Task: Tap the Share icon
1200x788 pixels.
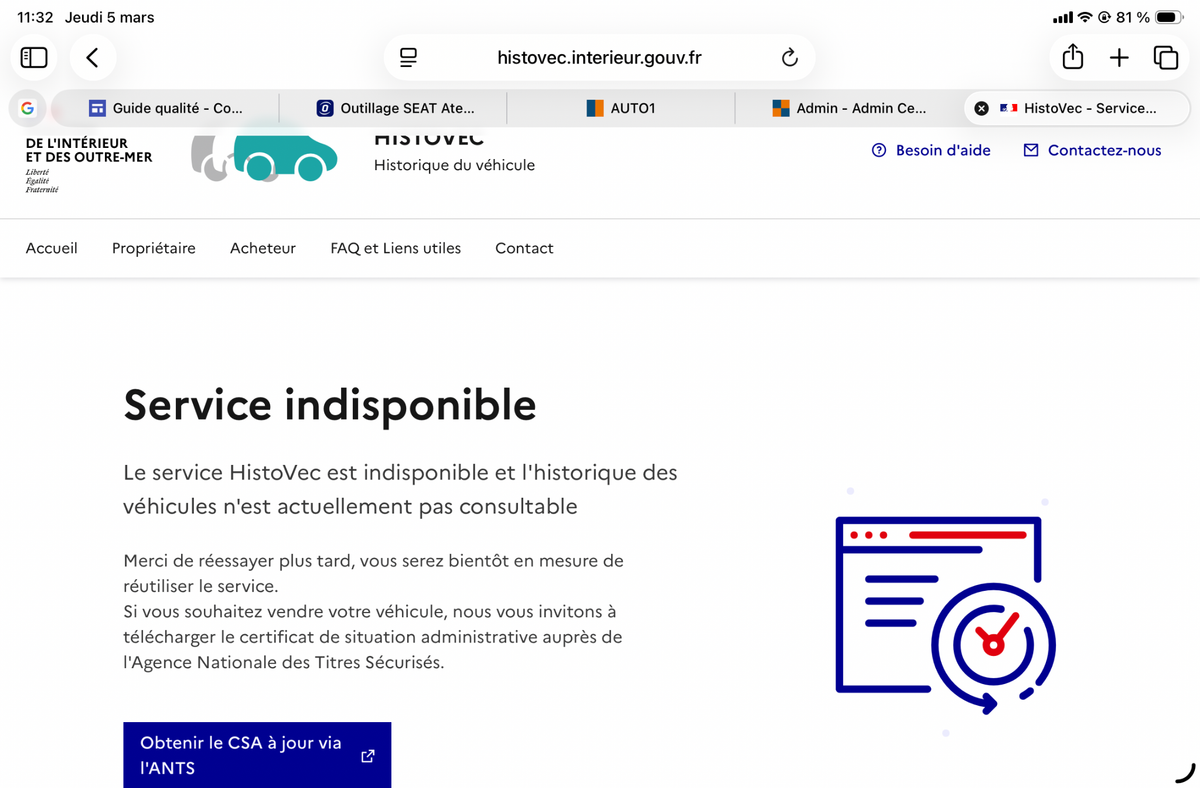Action: (x=1072, y=58)
